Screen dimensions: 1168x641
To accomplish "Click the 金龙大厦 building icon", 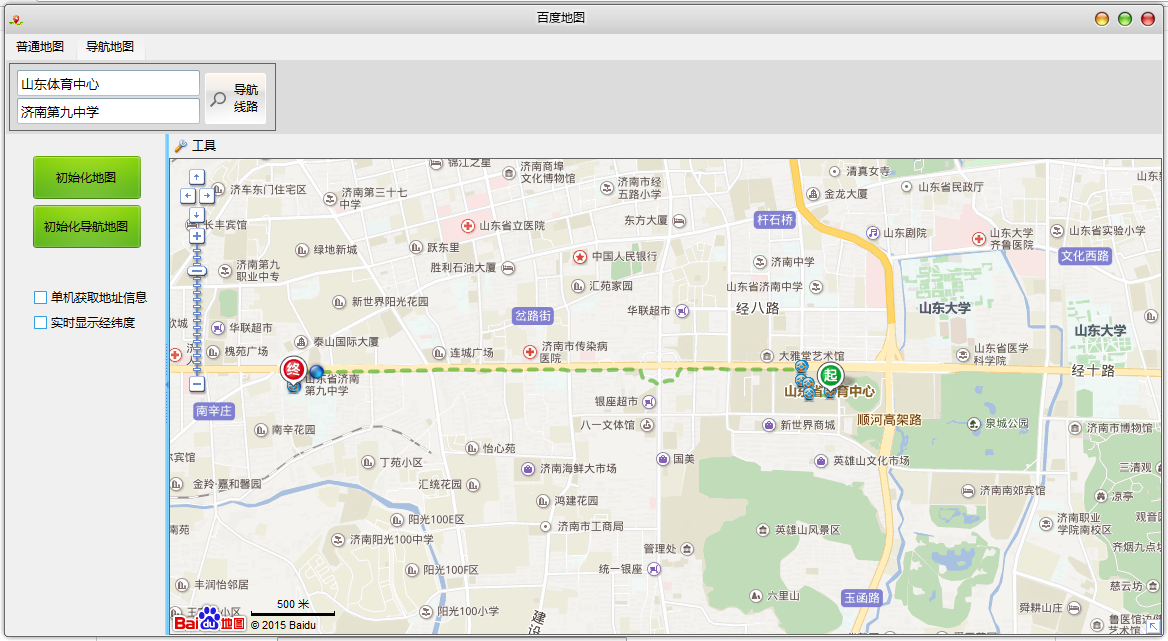I will point(813,194).
